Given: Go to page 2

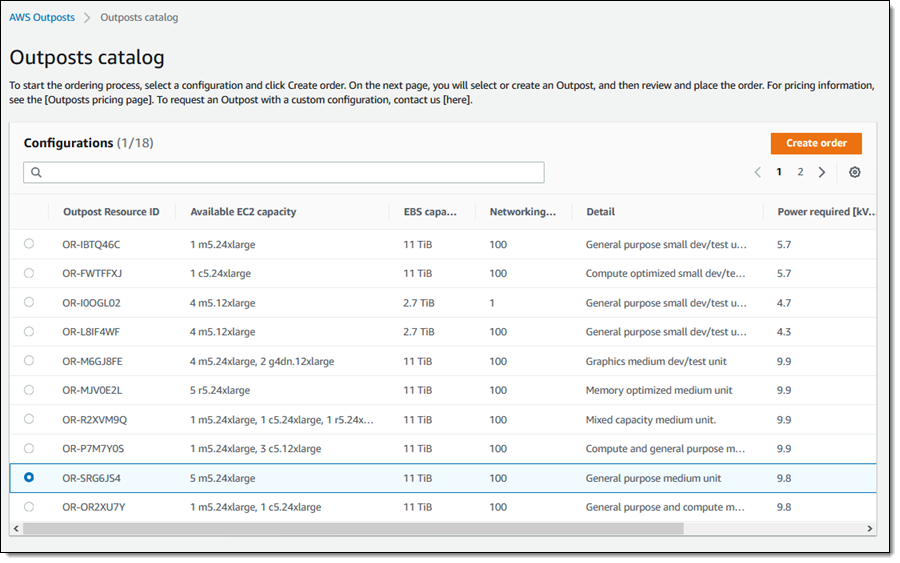Looking at the screenshot, I should pyautogui.click(x=800, y=172).
